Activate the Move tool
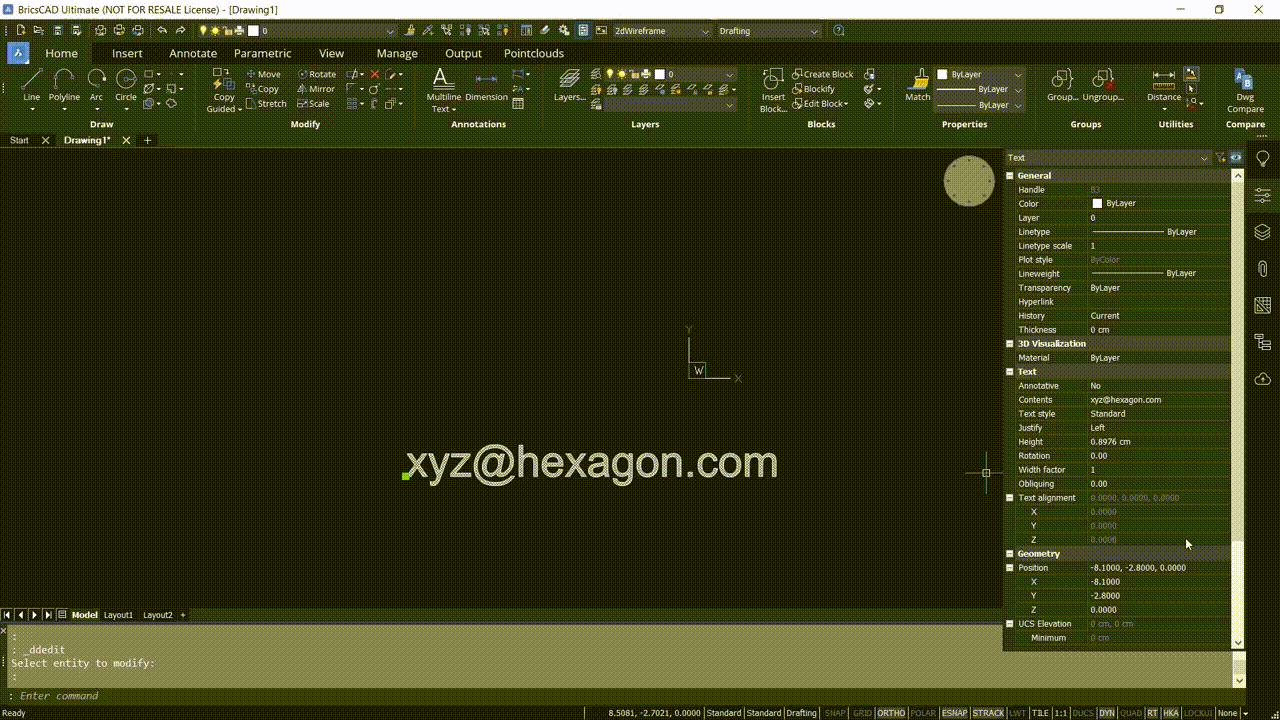Viewport: 1280px width, 720px height. click(x=264, y=74)
